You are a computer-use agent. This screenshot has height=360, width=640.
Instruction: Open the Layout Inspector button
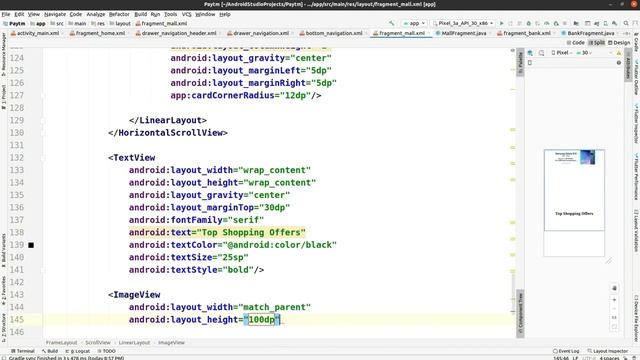click(607, 351)
